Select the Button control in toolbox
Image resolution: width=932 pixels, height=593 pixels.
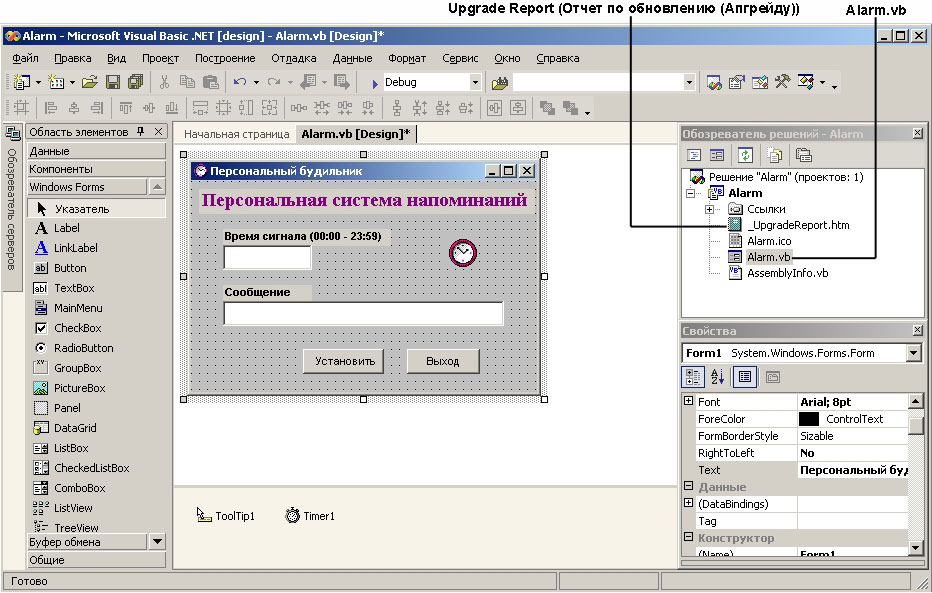click(x=70, y=268)
